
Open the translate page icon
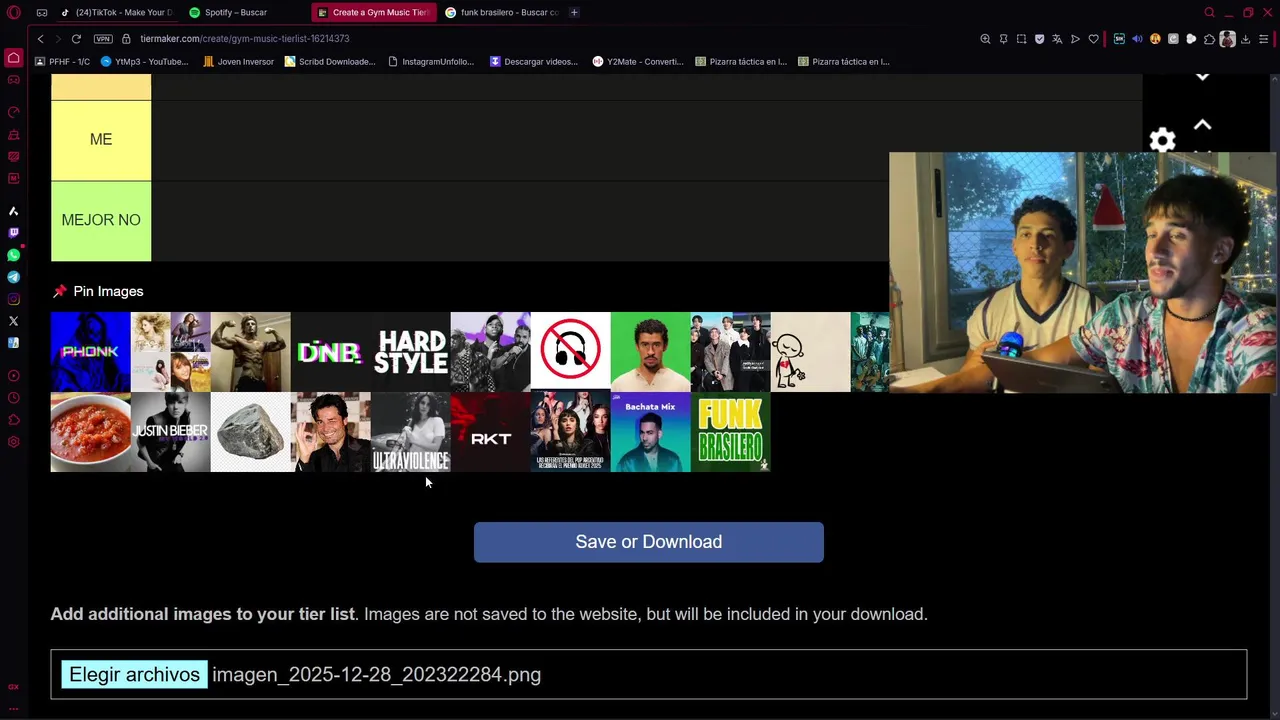coord(1057,39)
